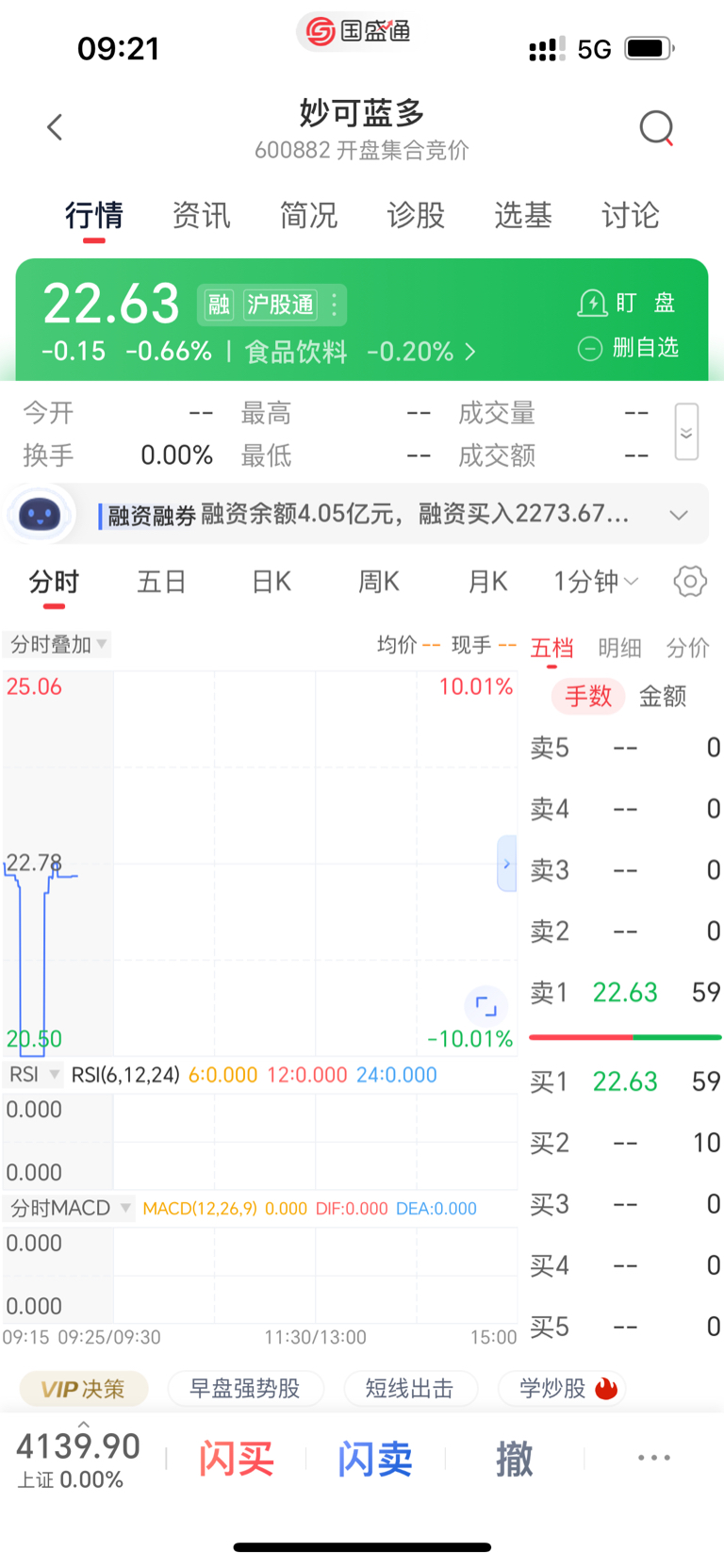Switch to 手数 display mode

(588, 697)
